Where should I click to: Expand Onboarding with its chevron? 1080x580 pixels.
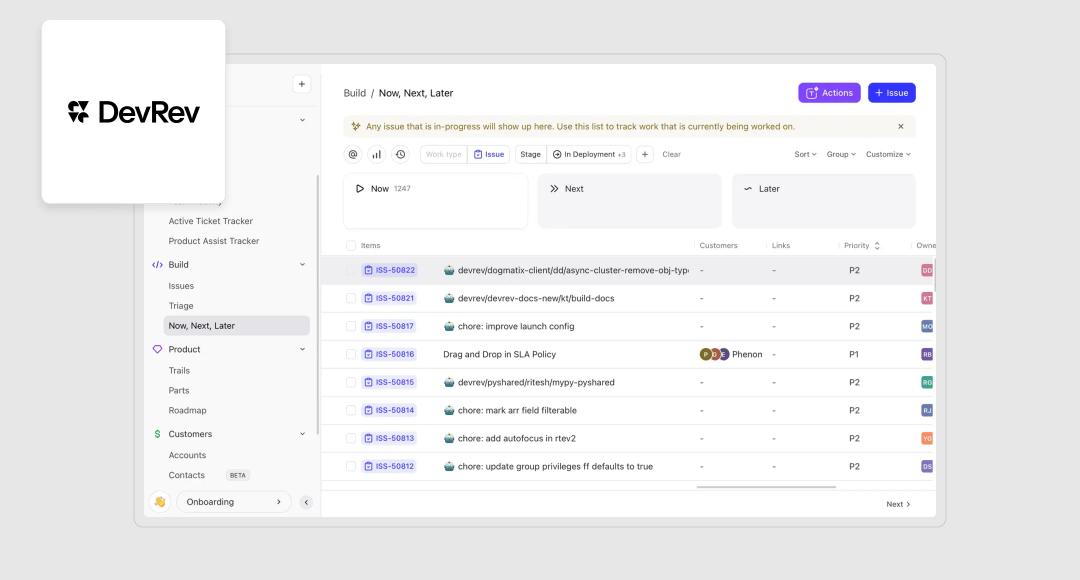(x=278, y=502)
